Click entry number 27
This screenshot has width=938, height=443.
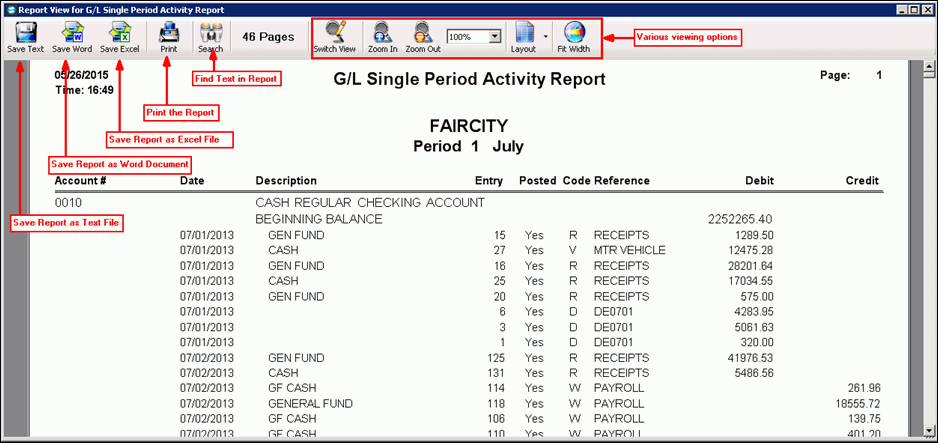(x=500, y=250)
